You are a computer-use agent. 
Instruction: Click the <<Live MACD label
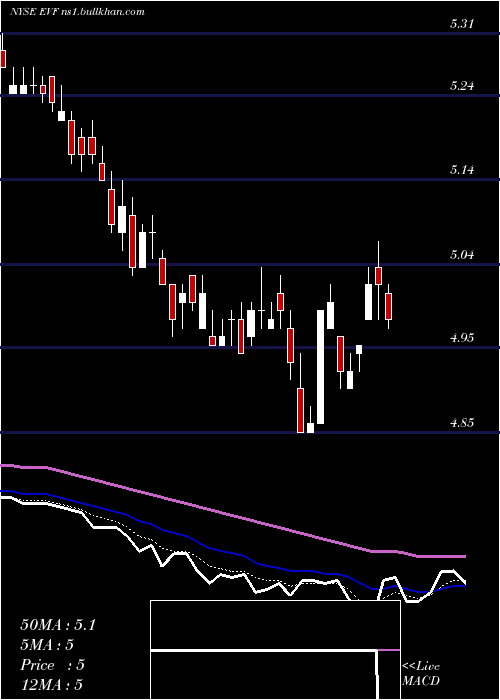pyautogui.click(x=421, y=673)
